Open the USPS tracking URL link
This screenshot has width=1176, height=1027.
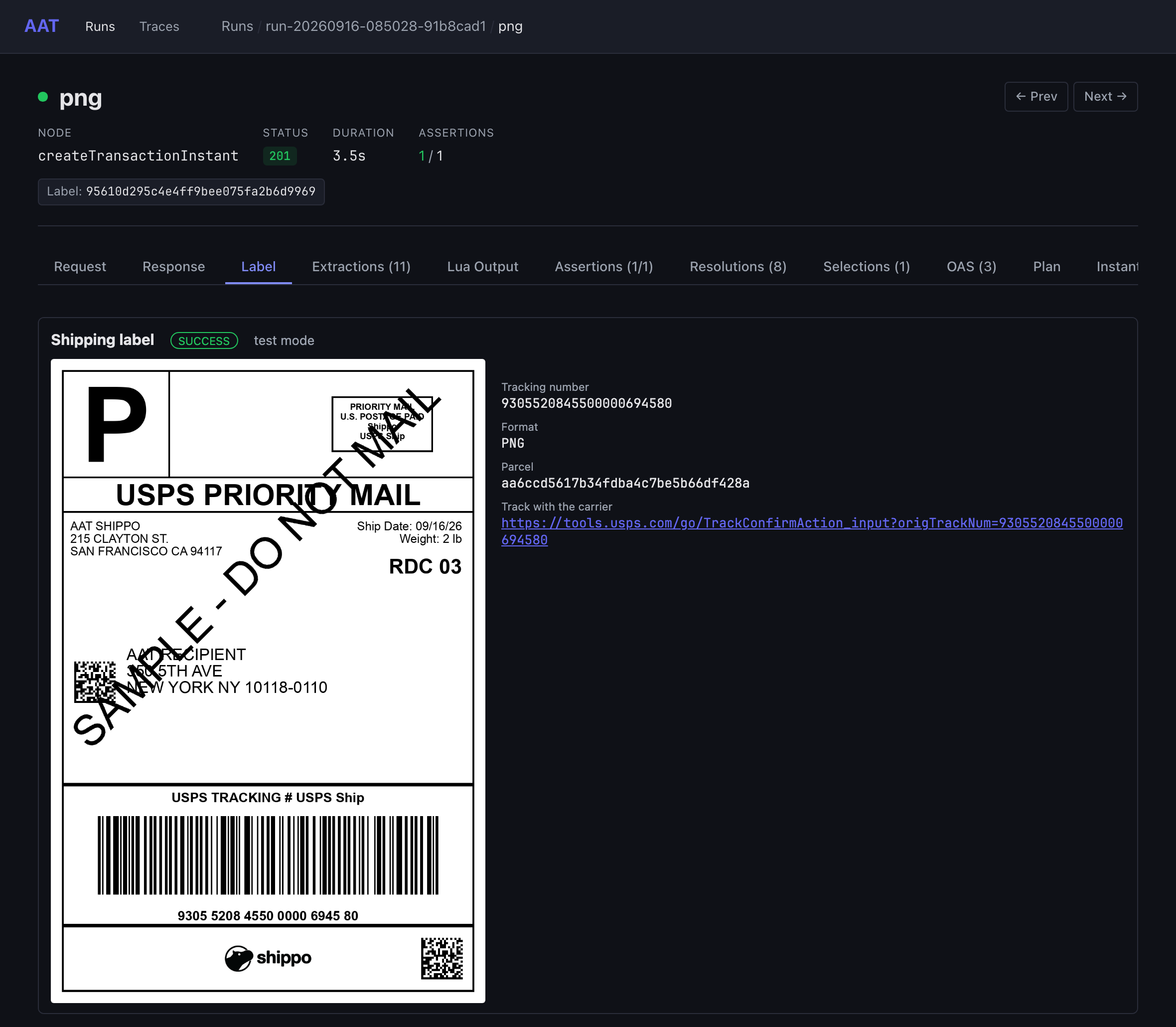(x=812, y=531)
